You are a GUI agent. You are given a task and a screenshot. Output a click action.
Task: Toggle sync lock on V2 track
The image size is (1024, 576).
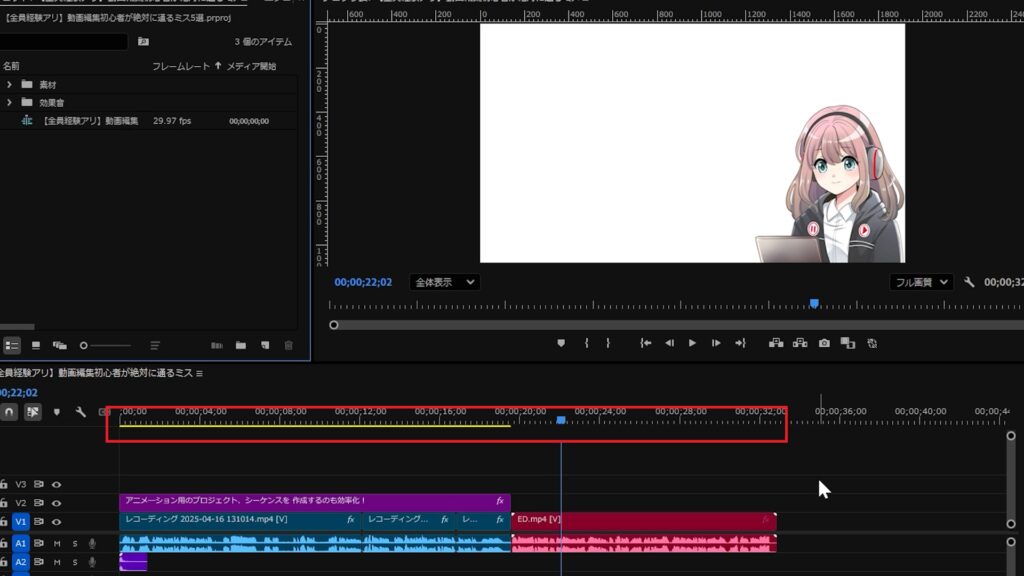[x=39, y=503]
